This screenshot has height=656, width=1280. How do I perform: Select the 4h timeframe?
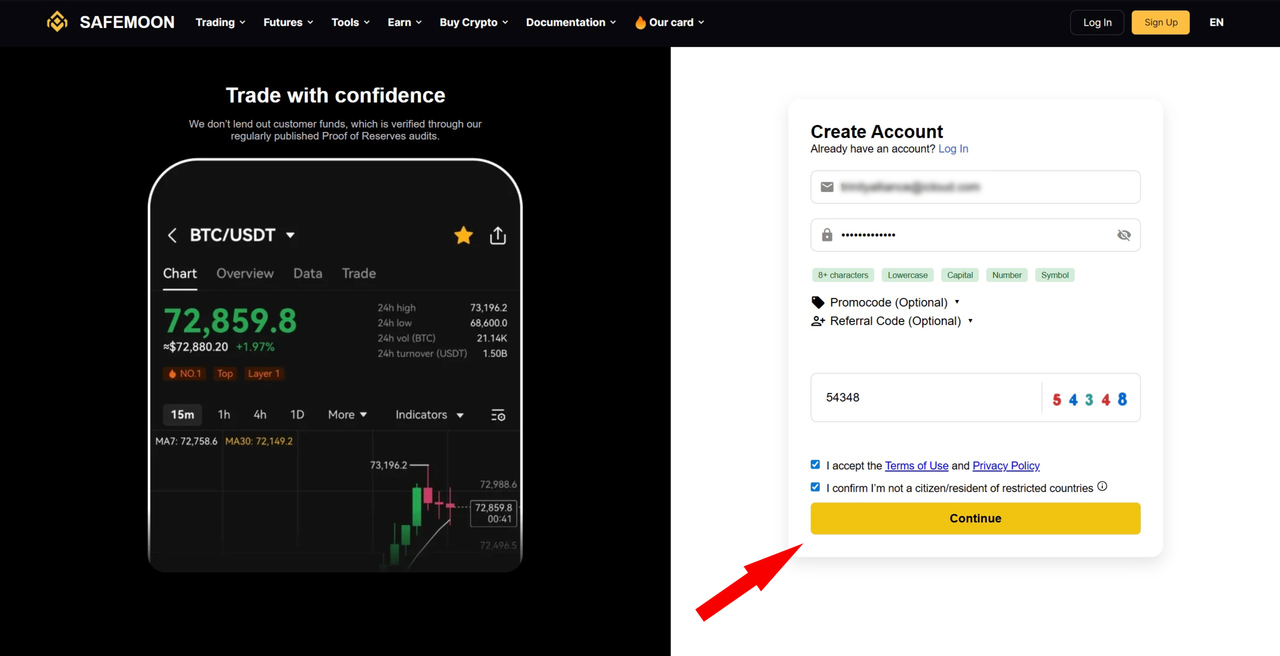tap(260, 414)
